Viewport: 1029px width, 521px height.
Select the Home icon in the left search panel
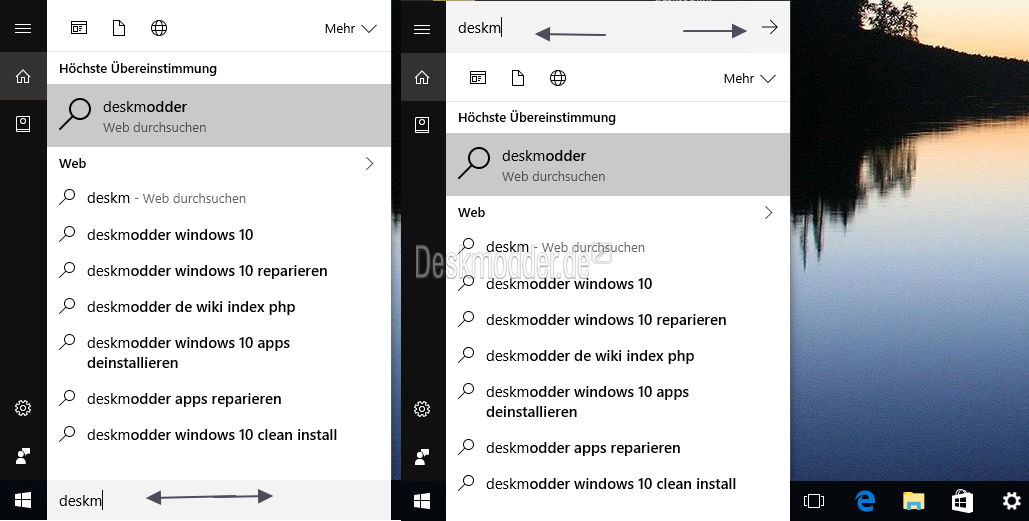(23, 77)
